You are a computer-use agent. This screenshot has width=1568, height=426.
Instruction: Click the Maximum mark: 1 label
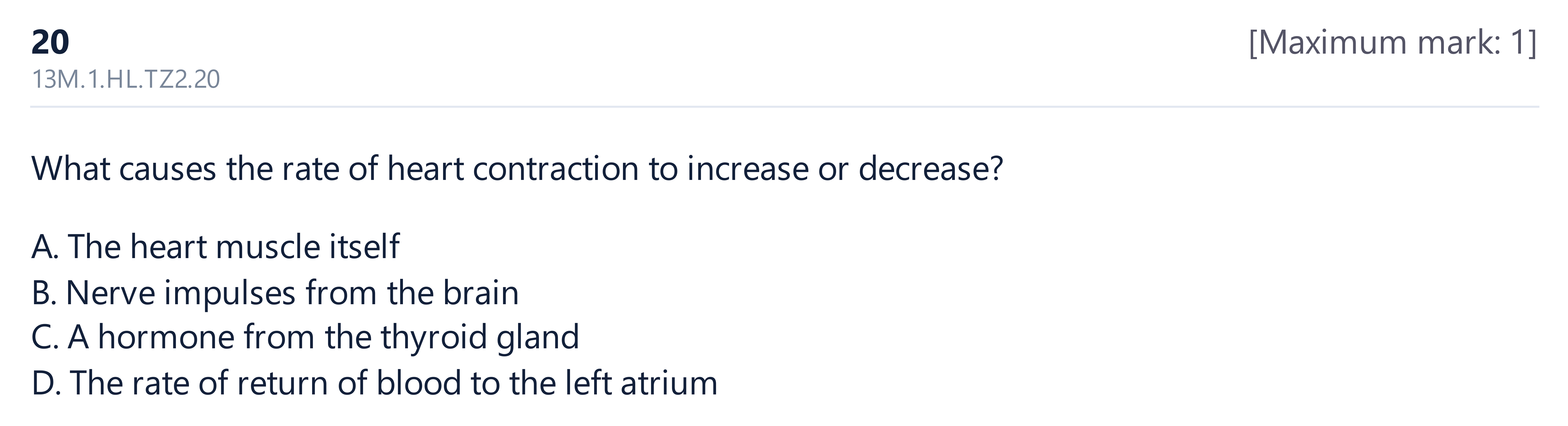(1393, 43)
